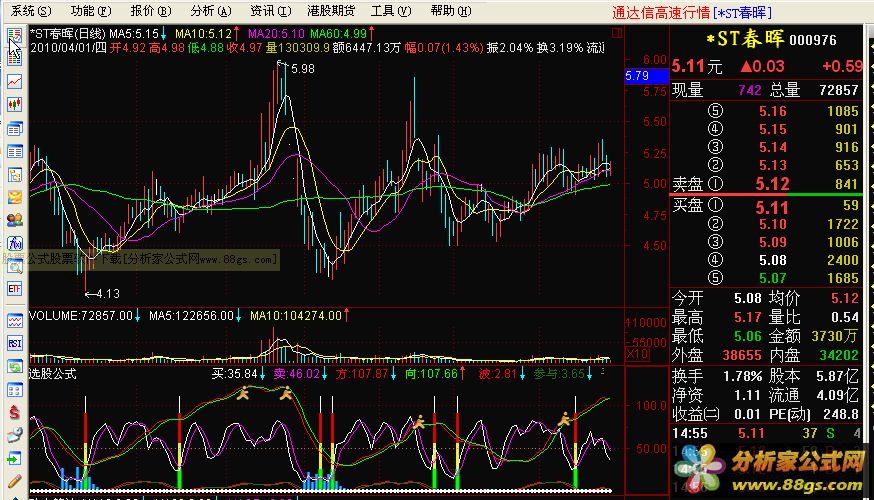Viewport: 874px width, 500px height.
Task: Click the 5.98 high price label
Action: [x=303, y=69]
